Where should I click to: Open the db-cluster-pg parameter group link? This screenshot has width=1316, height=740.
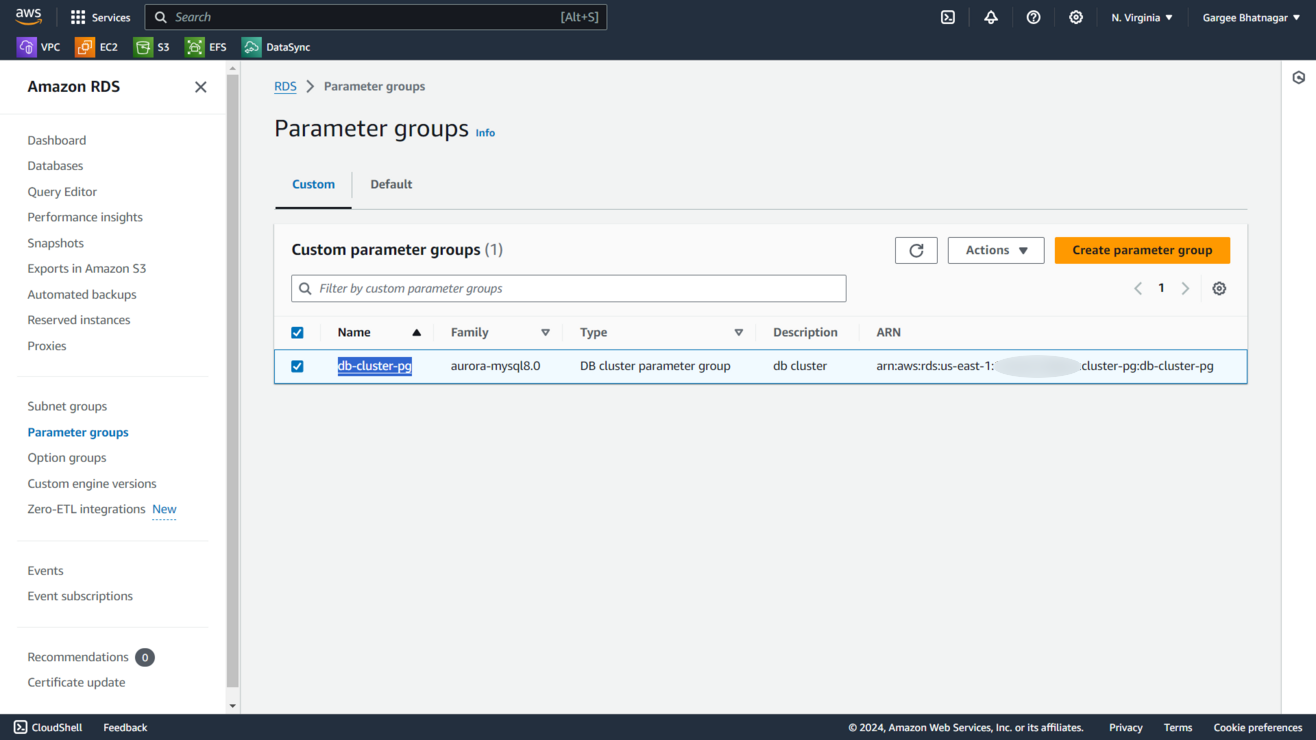[x=375, y=366]
